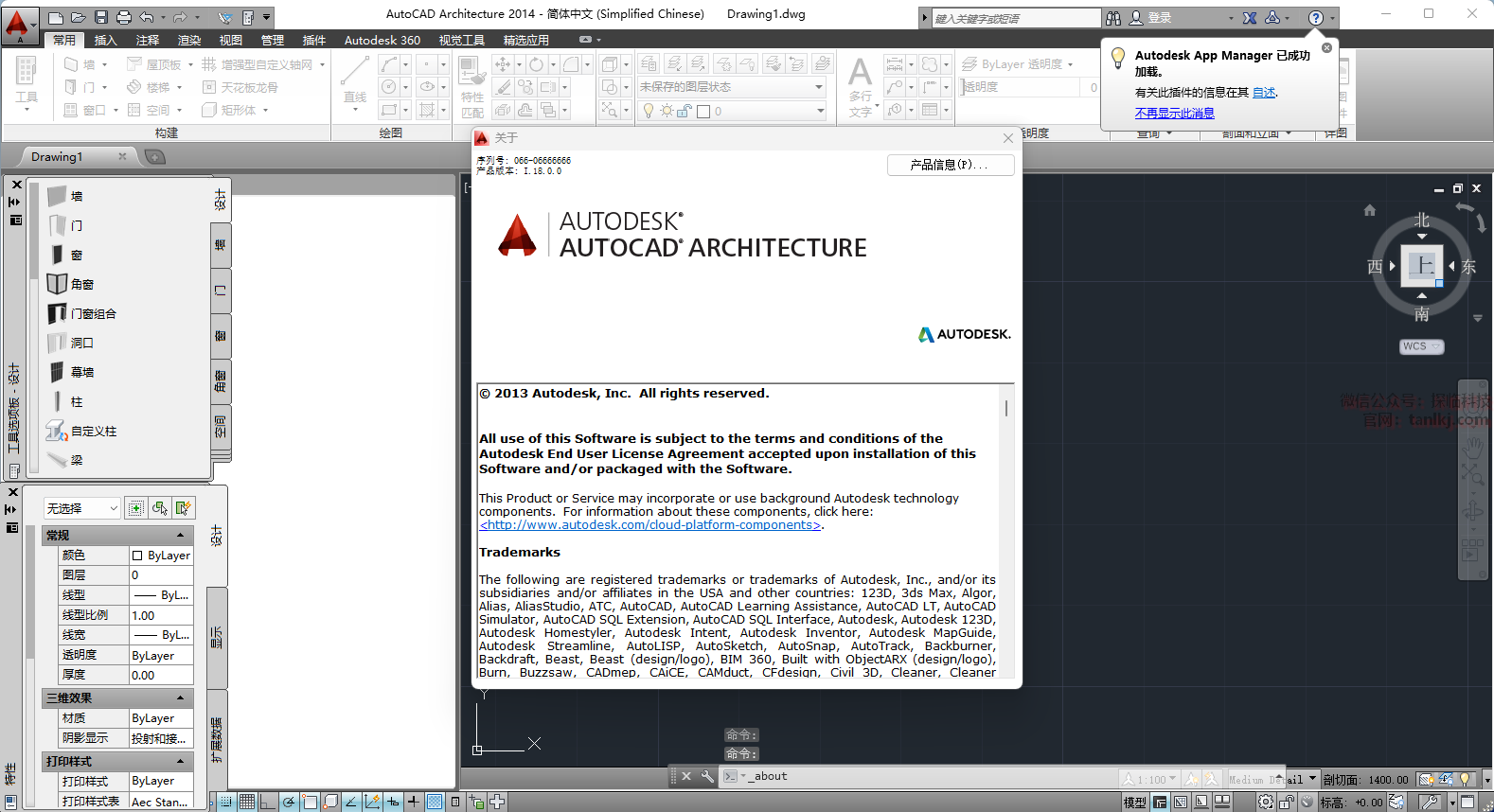Click the ViewCube home icon
Screen dimensions: 1494x812
(1369, 210)
